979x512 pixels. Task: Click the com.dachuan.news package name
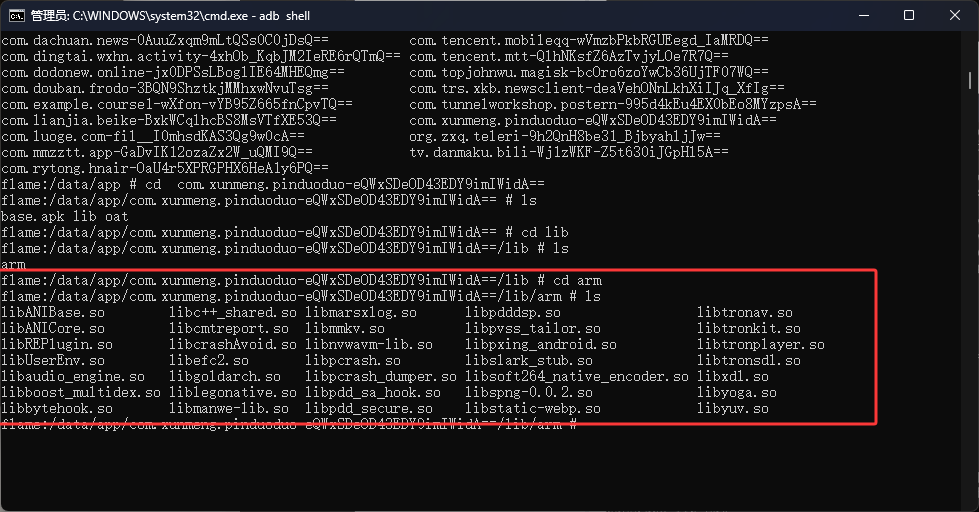point(65,41)
